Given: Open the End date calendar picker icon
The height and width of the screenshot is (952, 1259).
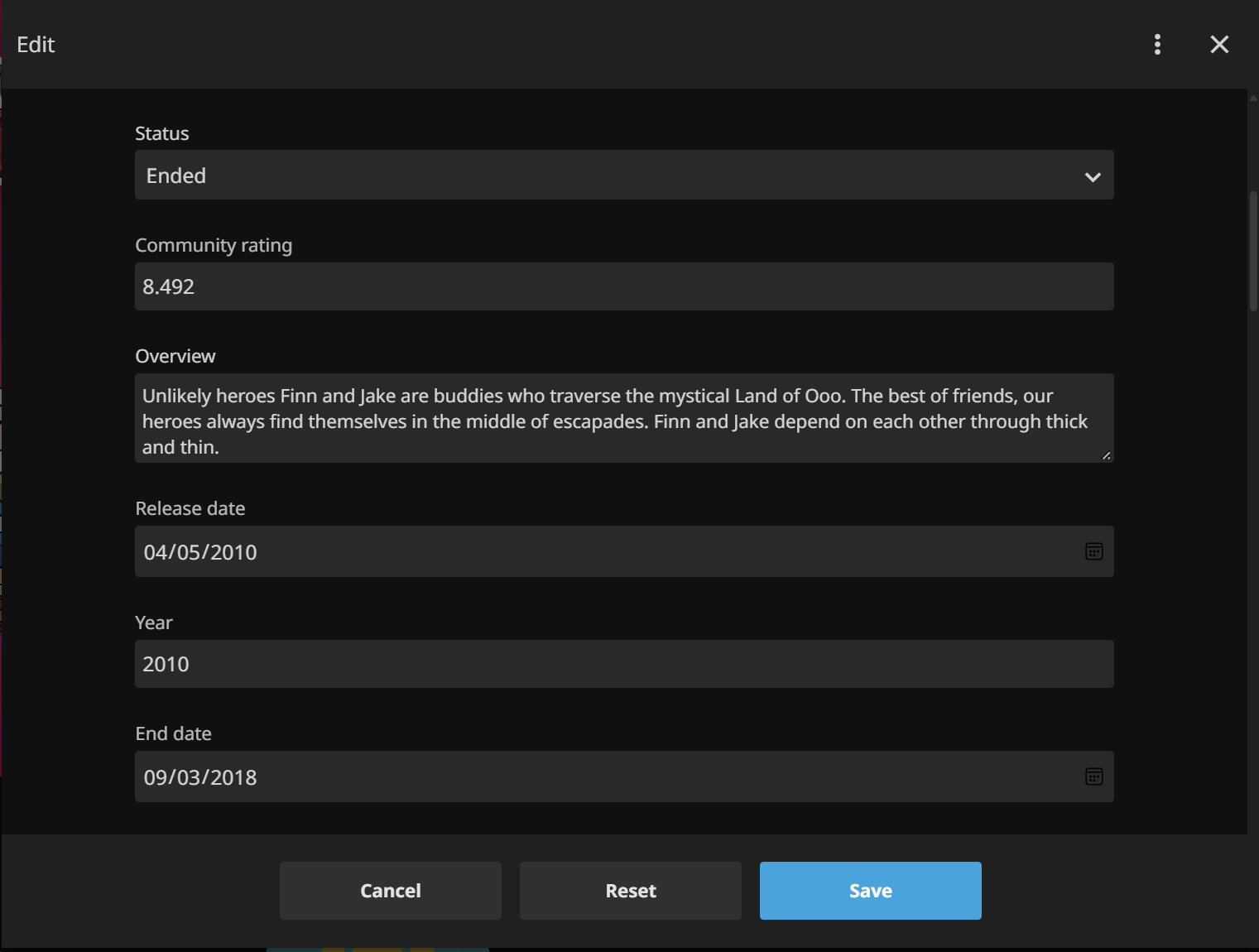Looking at the screenshot, I should coord(1093,777).
